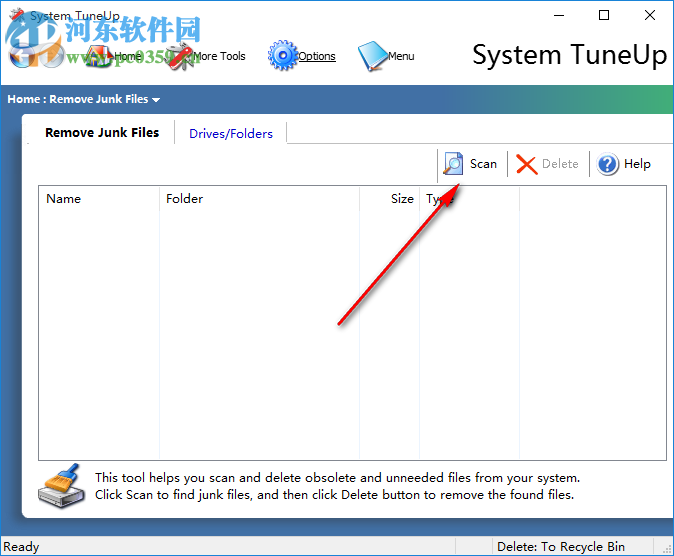The height and width of the screenshot is (556, 674).
Task: Click the Delete button label
Action: (560, 164)
